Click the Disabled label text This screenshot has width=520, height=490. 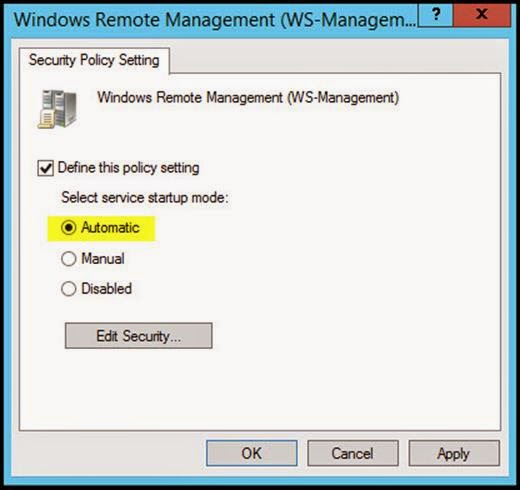[107, 289]
